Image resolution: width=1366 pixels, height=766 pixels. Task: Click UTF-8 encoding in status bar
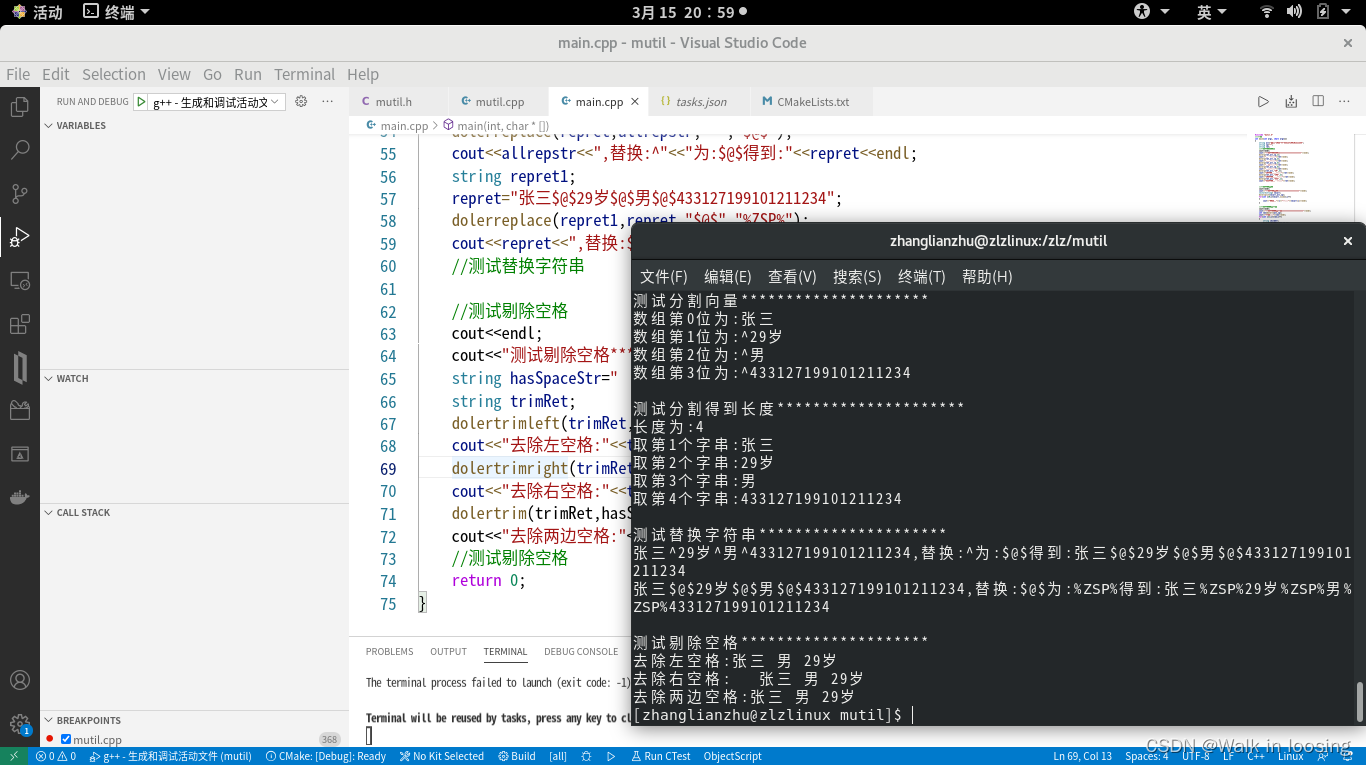1195,757
